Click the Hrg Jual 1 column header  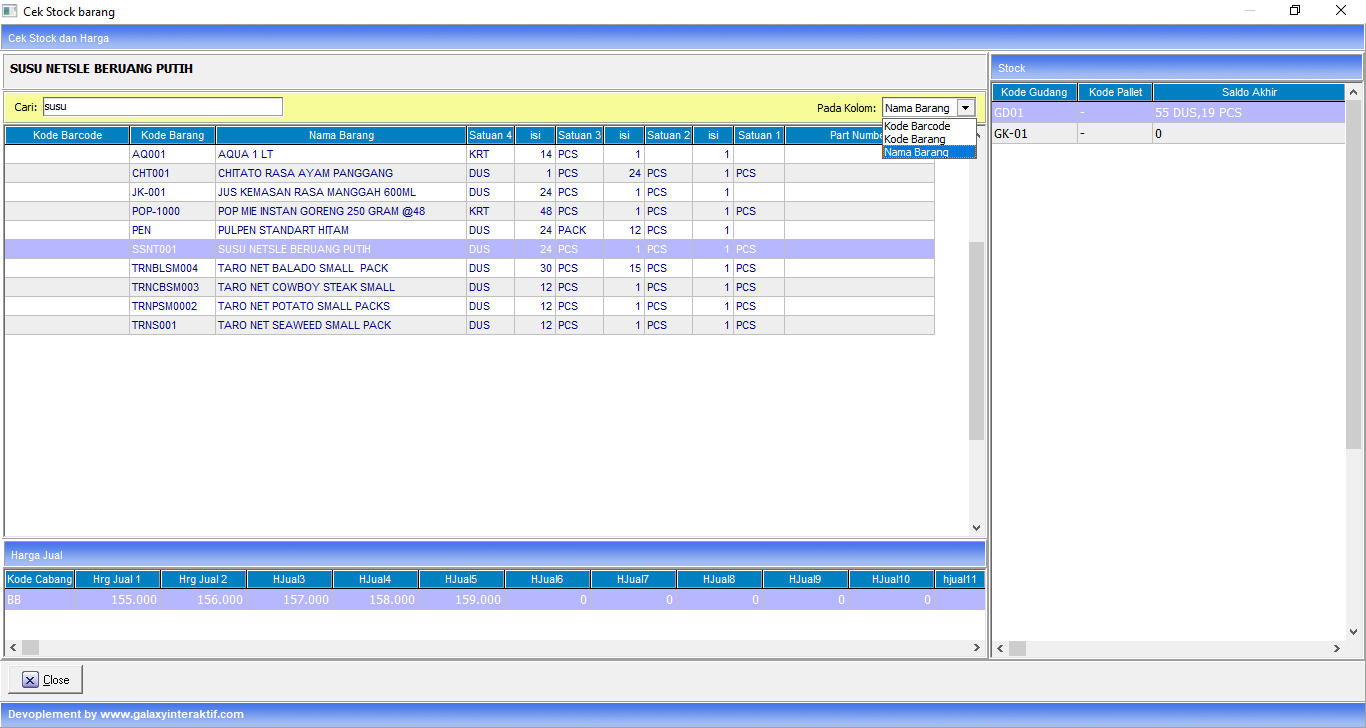pos(117,579)
